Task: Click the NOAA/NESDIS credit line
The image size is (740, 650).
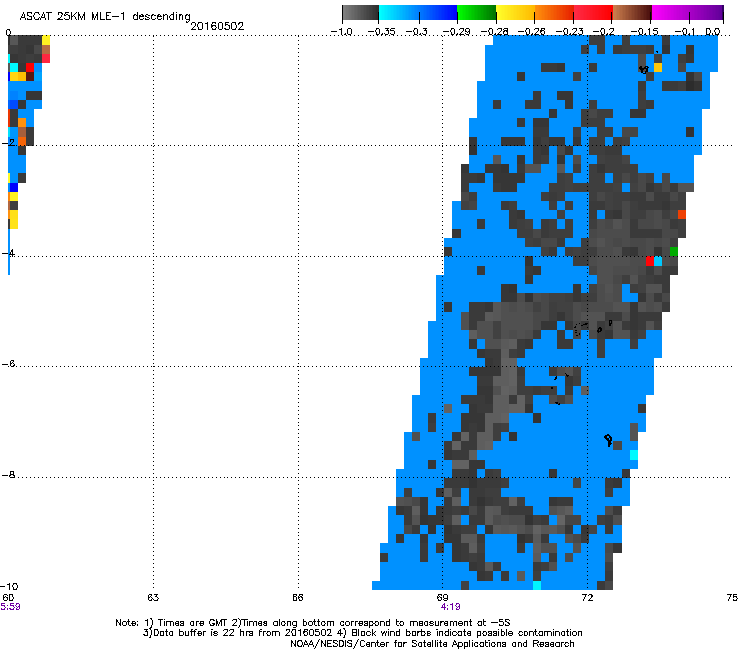Action: click(x=432, y=644)
